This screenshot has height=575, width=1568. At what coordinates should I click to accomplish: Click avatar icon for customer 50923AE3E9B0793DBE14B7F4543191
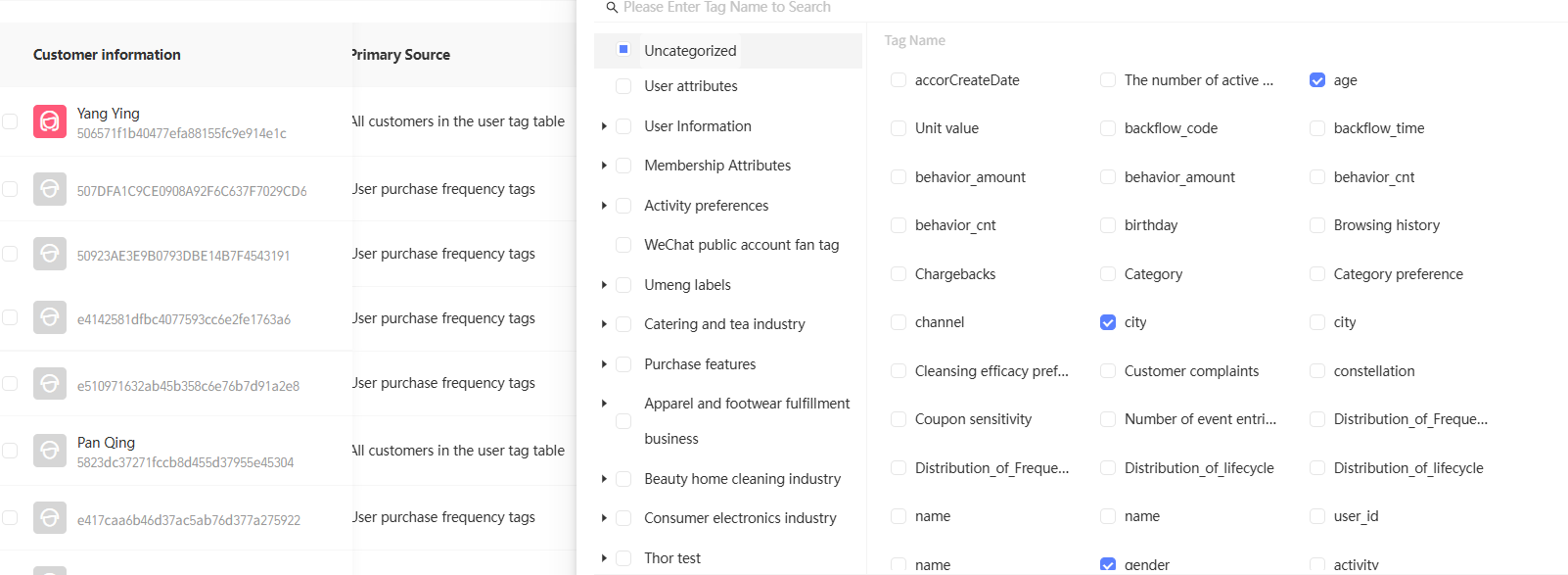50,254
